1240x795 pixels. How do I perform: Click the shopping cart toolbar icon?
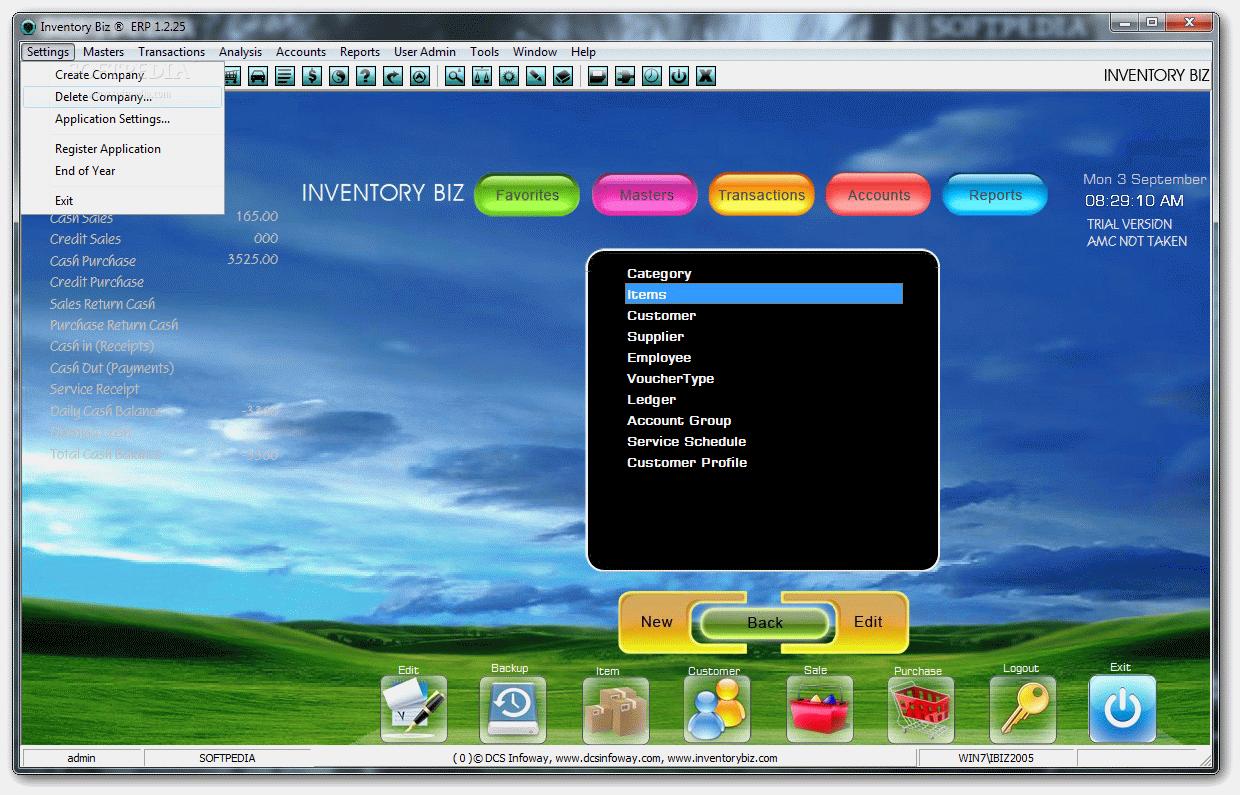click(x=232, y=76)
